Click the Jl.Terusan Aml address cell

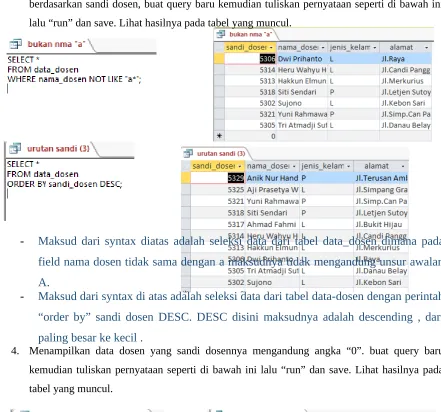click(381, 178)
